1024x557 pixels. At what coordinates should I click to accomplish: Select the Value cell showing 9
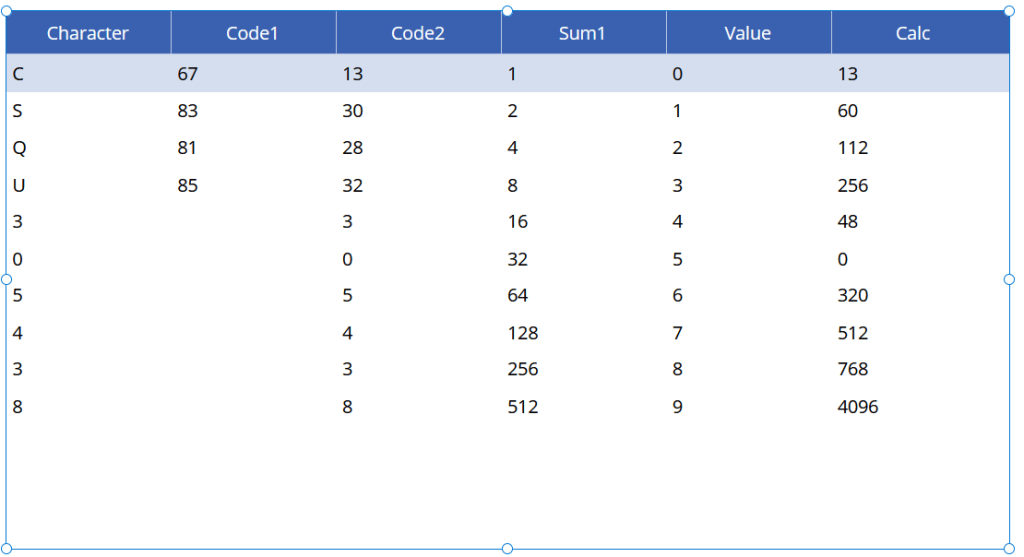(x=677, y=407)
